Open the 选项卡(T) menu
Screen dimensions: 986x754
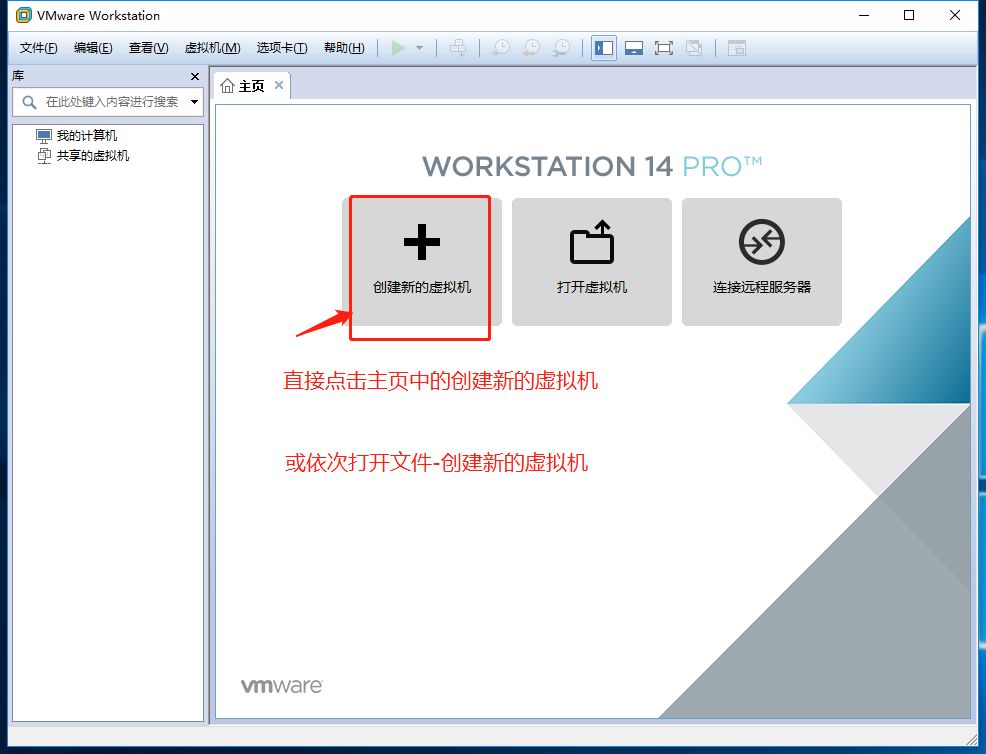[x=282, y=48]
